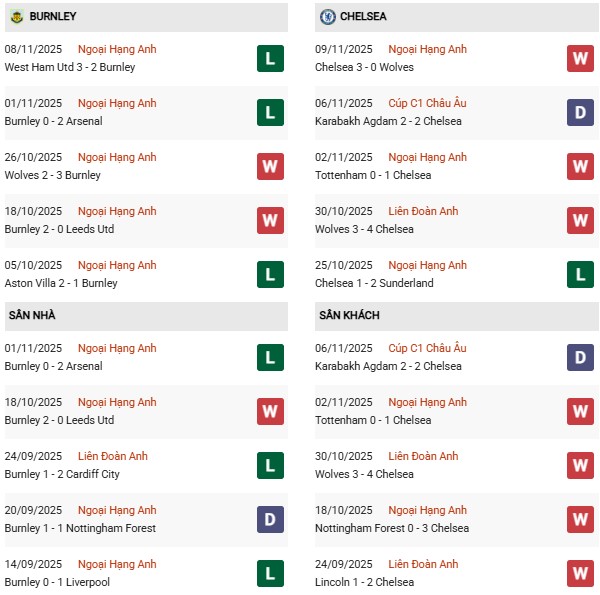Click the Burnley club crest icon

(x=16, y=17)
